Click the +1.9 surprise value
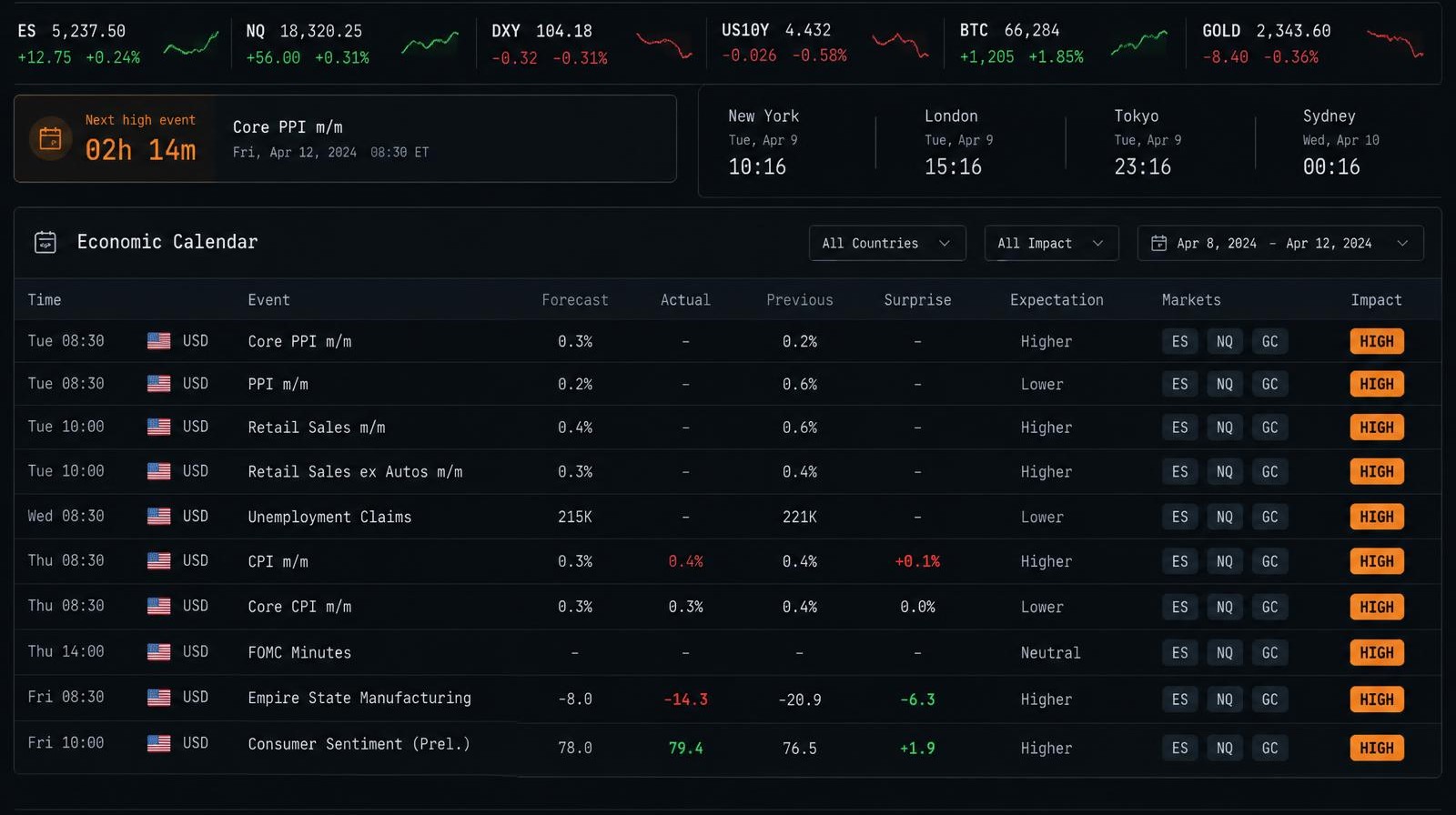 917,749
